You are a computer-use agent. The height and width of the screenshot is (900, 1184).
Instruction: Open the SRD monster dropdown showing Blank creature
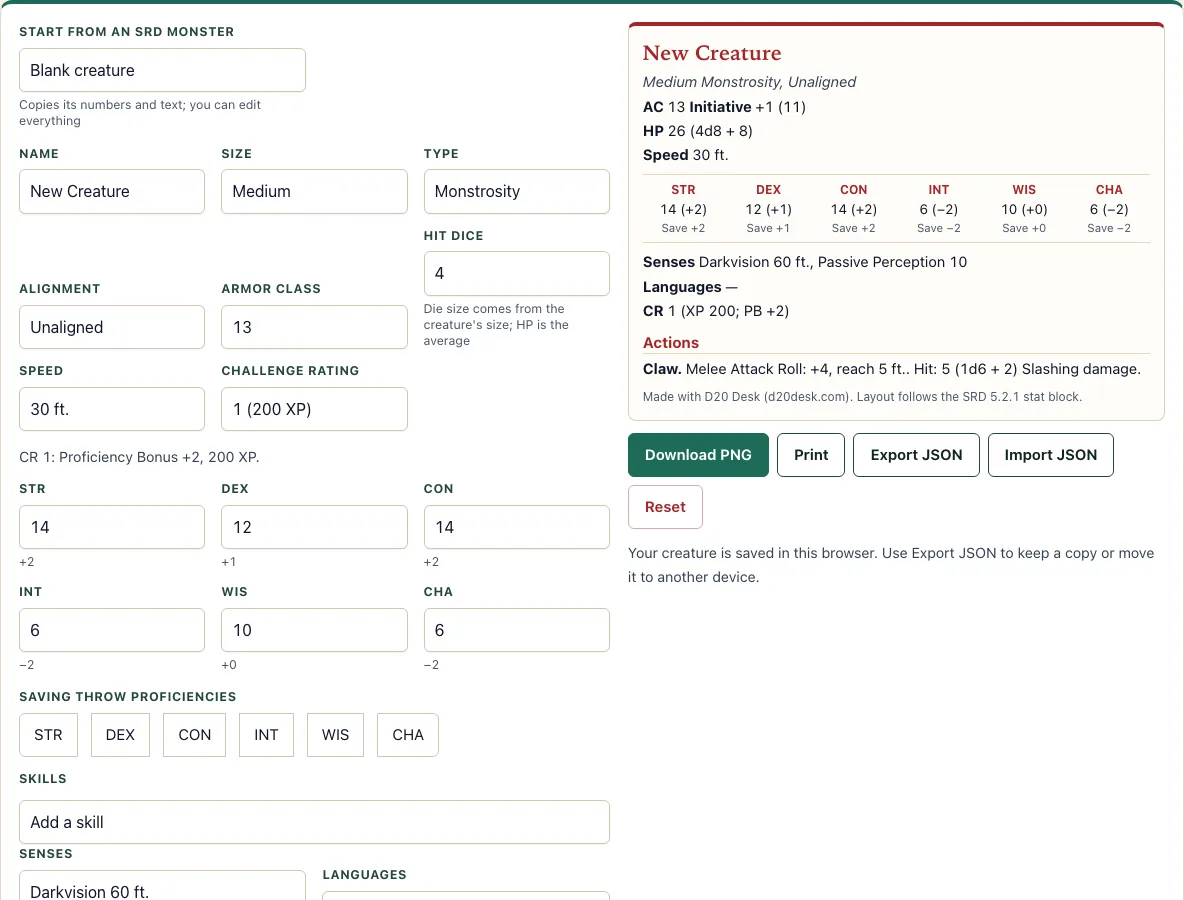[x=162, y=70]
